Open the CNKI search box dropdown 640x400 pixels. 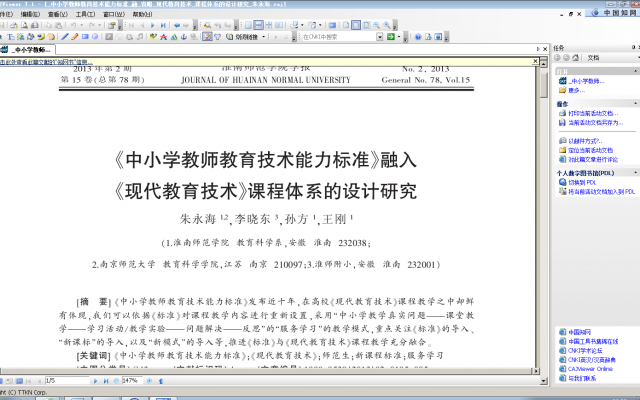380,37
